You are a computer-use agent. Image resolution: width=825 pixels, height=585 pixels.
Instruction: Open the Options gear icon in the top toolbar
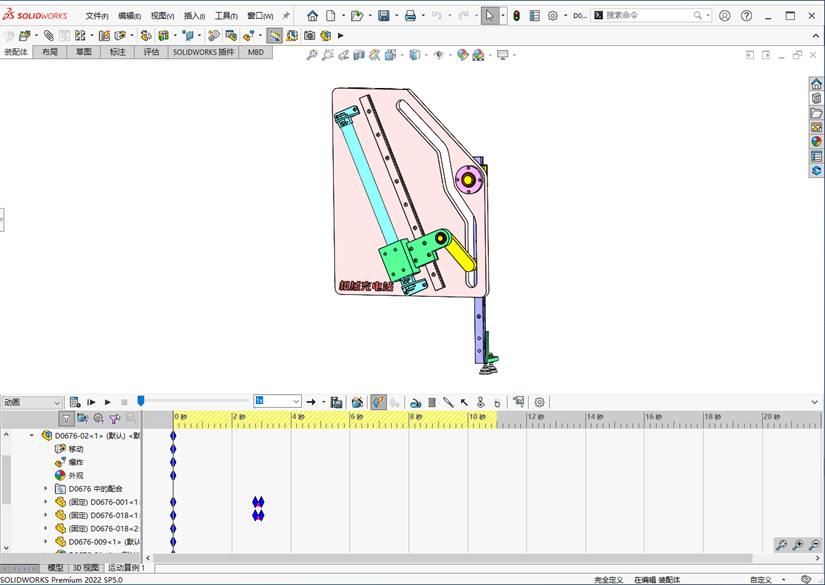tap(552, 16)
